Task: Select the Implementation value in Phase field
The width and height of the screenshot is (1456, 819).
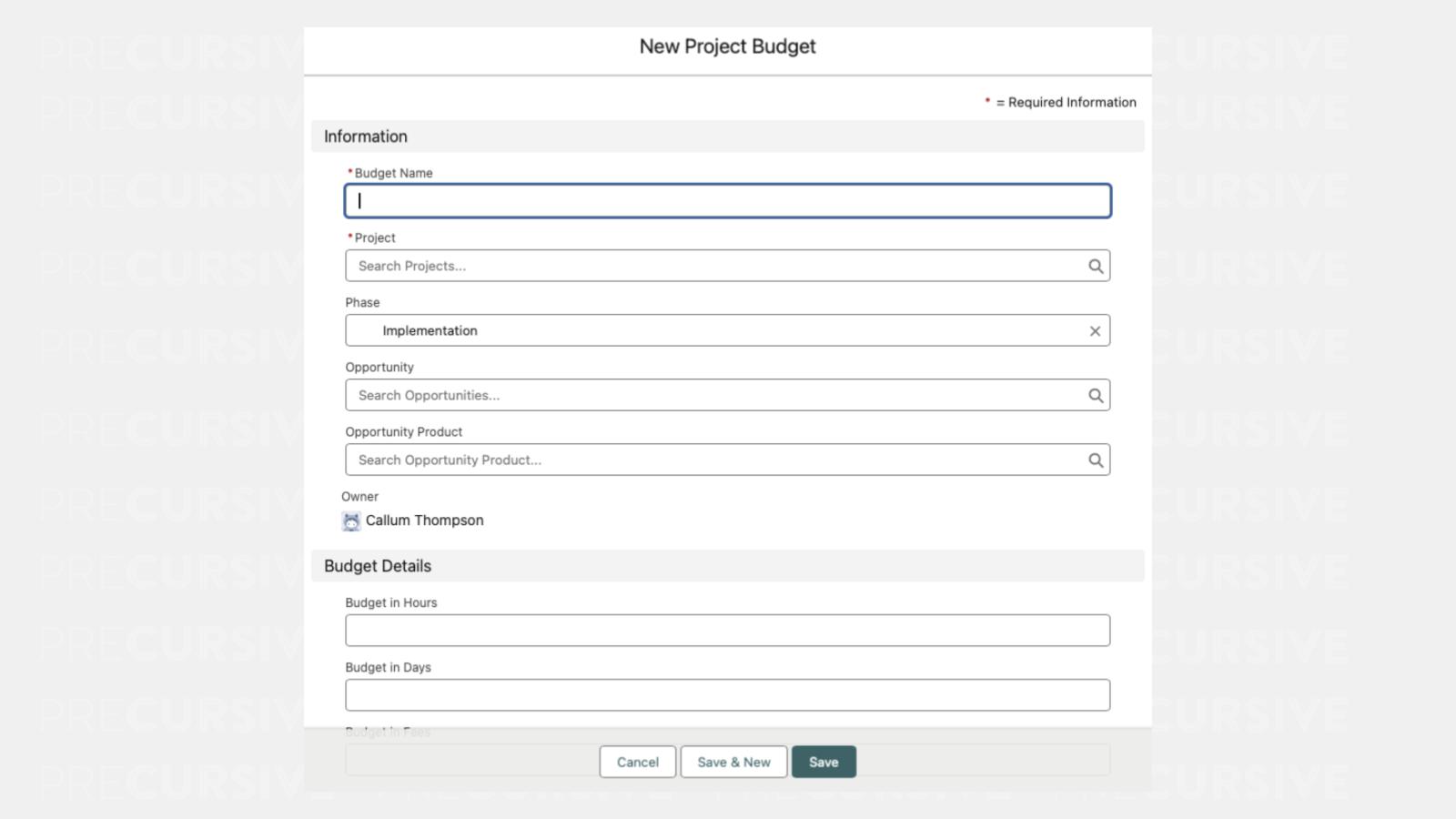Action: [x=430, y=331]
